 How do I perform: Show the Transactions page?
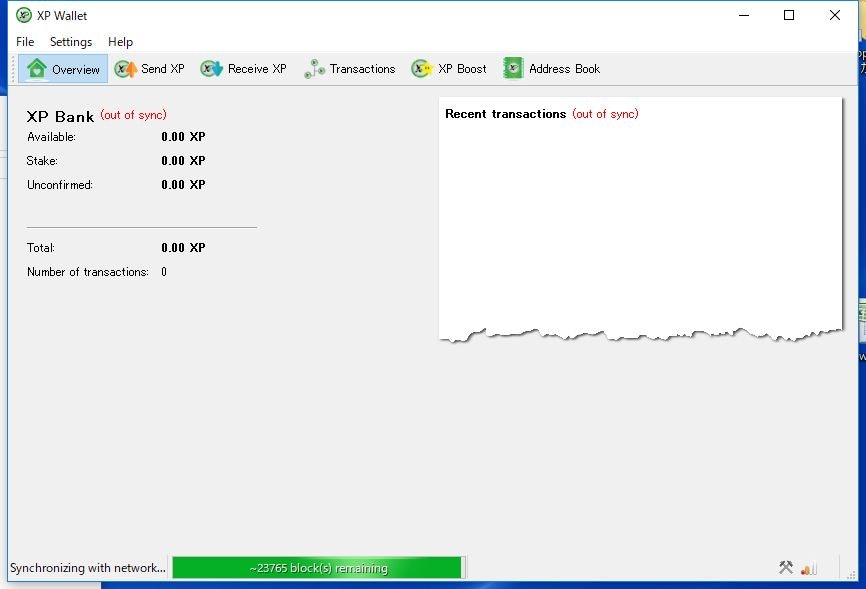350,69
